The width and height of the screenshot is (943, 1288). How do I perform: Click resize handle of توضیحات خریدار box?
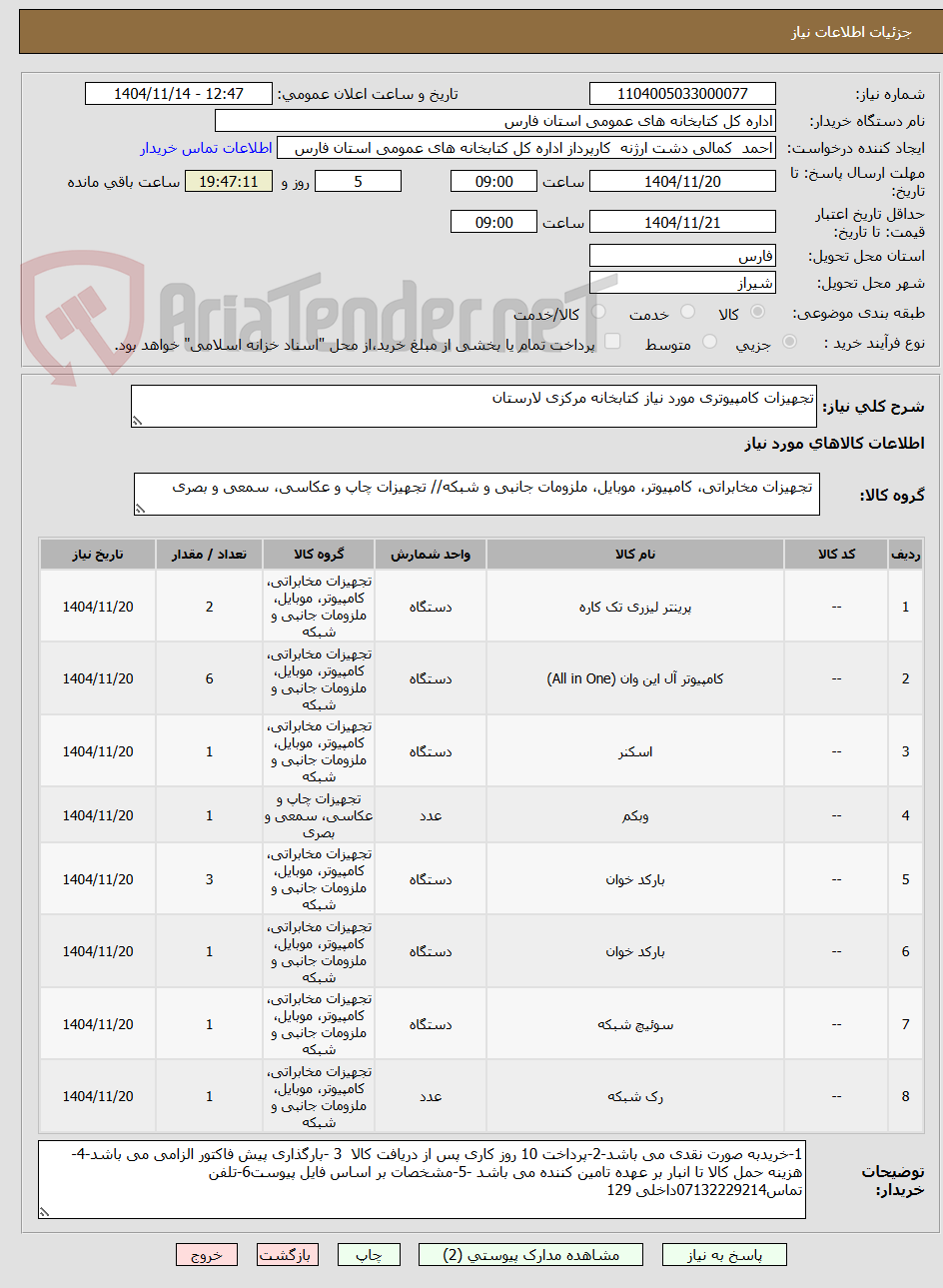click(44, 1212)
